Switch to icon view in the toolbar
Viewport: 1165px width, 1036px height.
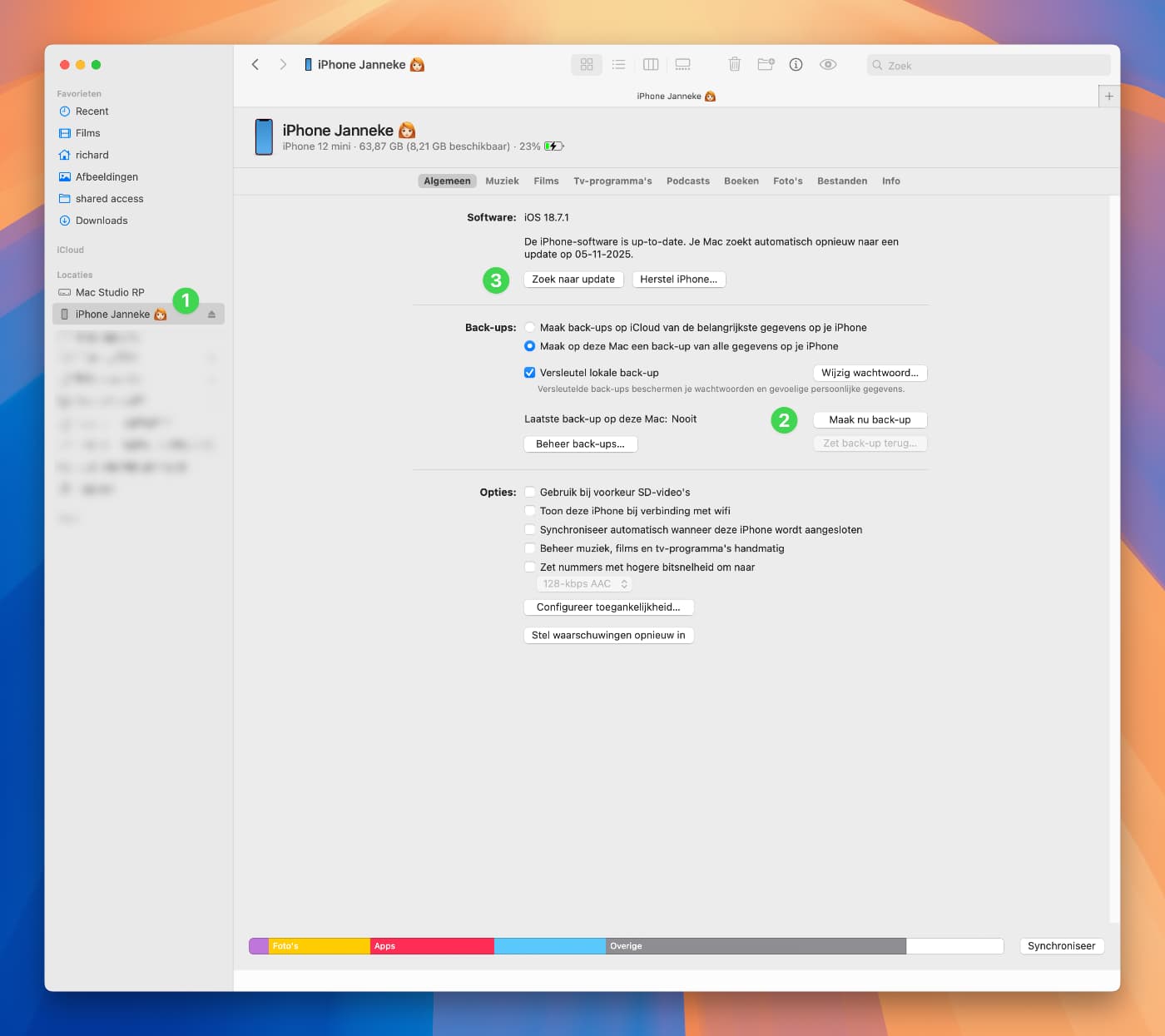(x=587, y=64)
